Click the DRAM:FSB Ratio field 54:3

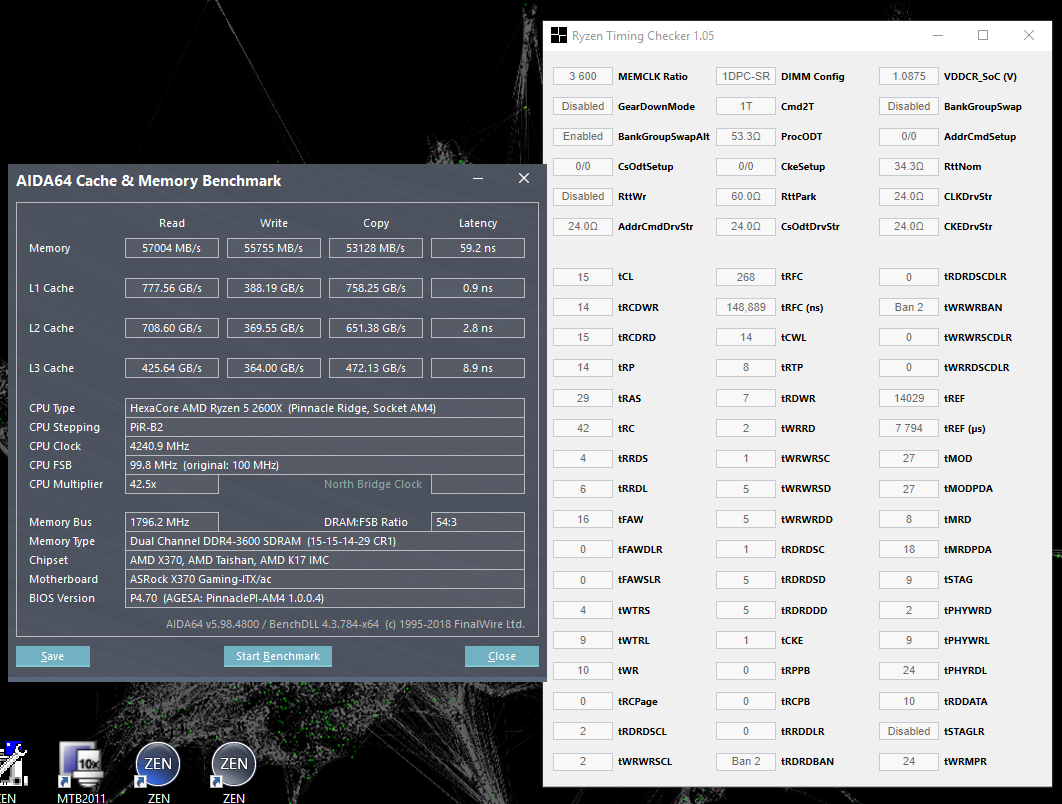(477, 522)
